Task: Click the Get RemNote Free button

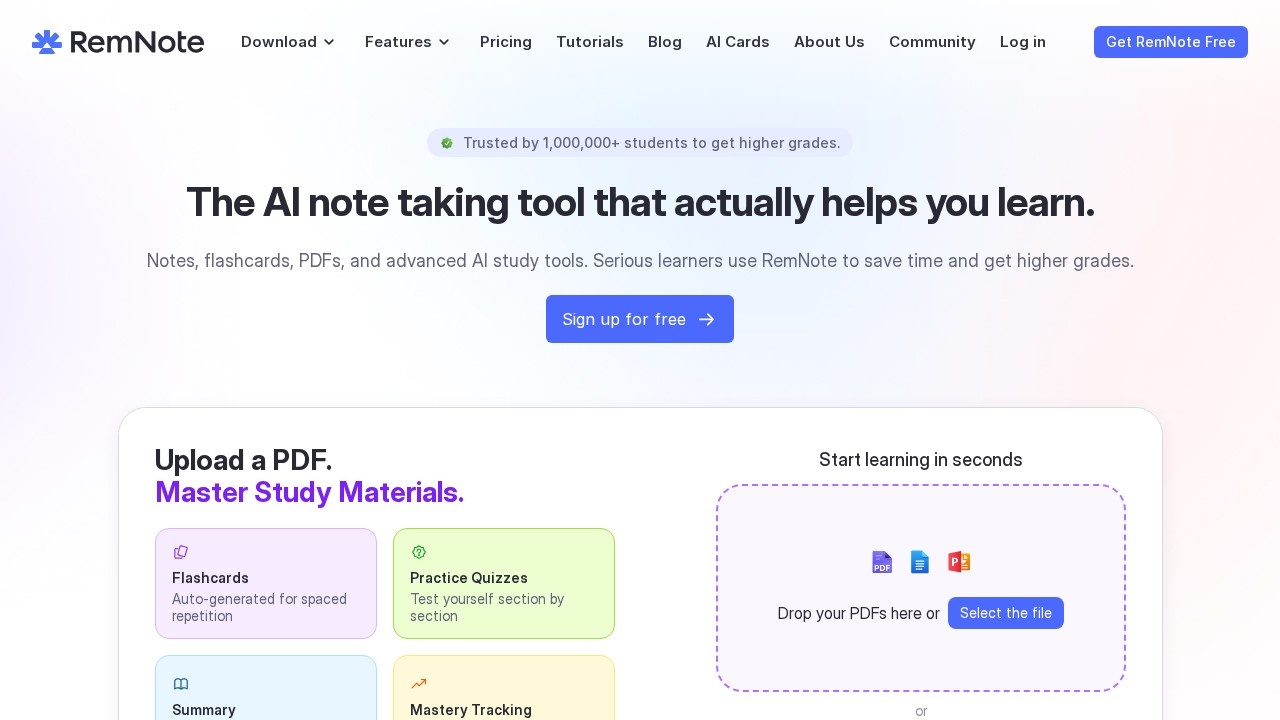Action: click(x=1171, y=42)
